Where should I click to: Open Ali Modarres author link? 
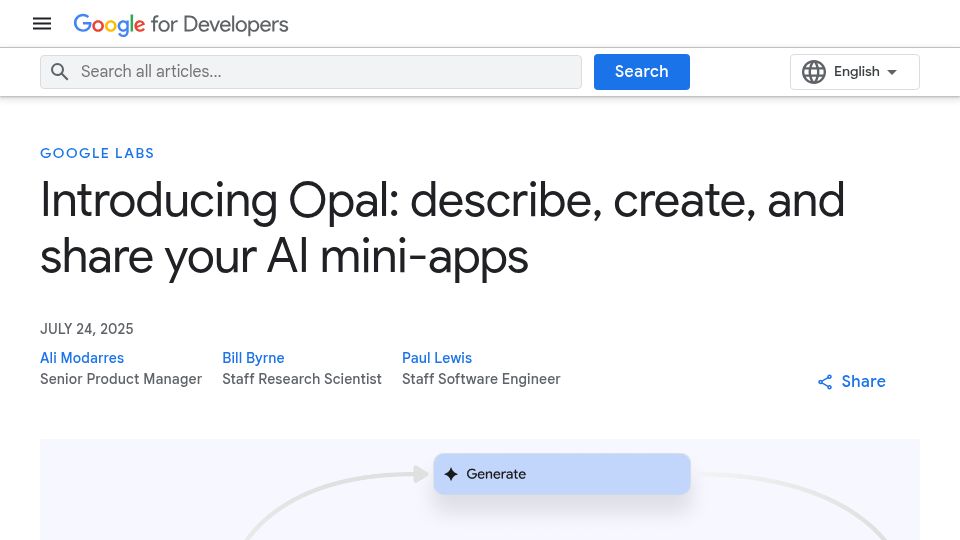(x=82, y=358)
